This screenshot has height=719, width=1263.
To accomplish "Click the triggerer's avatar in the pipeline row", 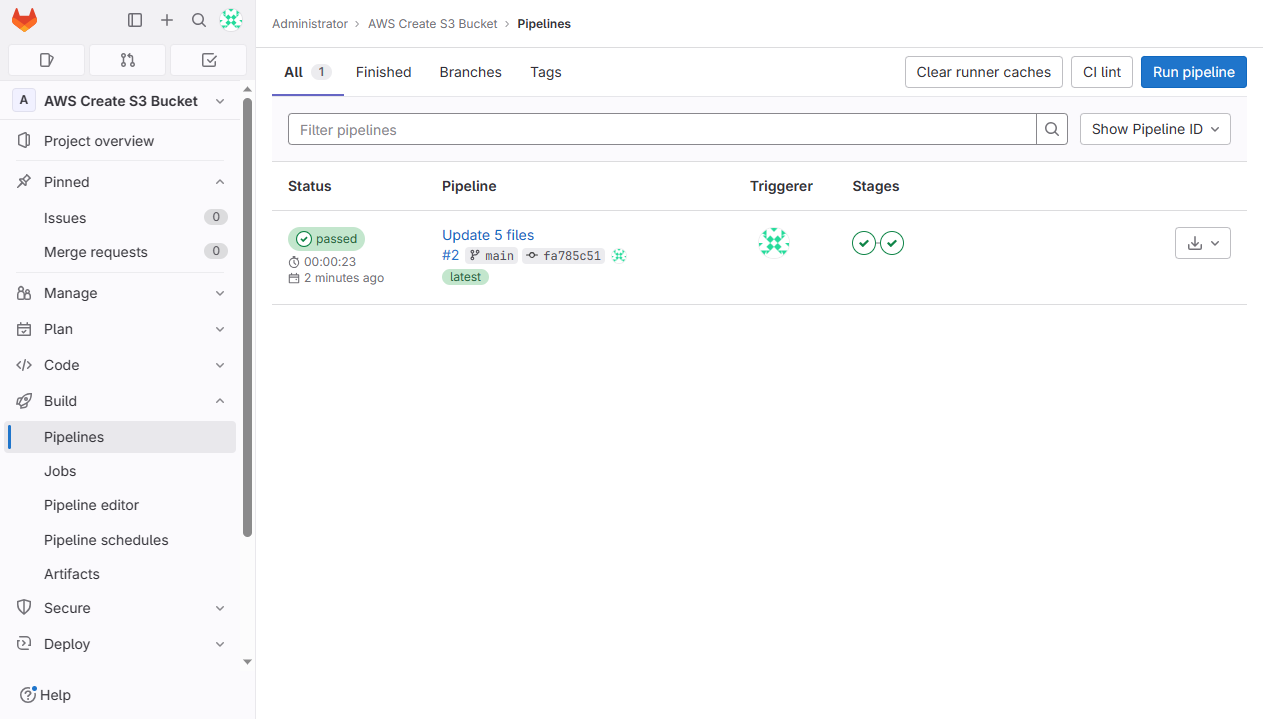I will click(773, 241).
